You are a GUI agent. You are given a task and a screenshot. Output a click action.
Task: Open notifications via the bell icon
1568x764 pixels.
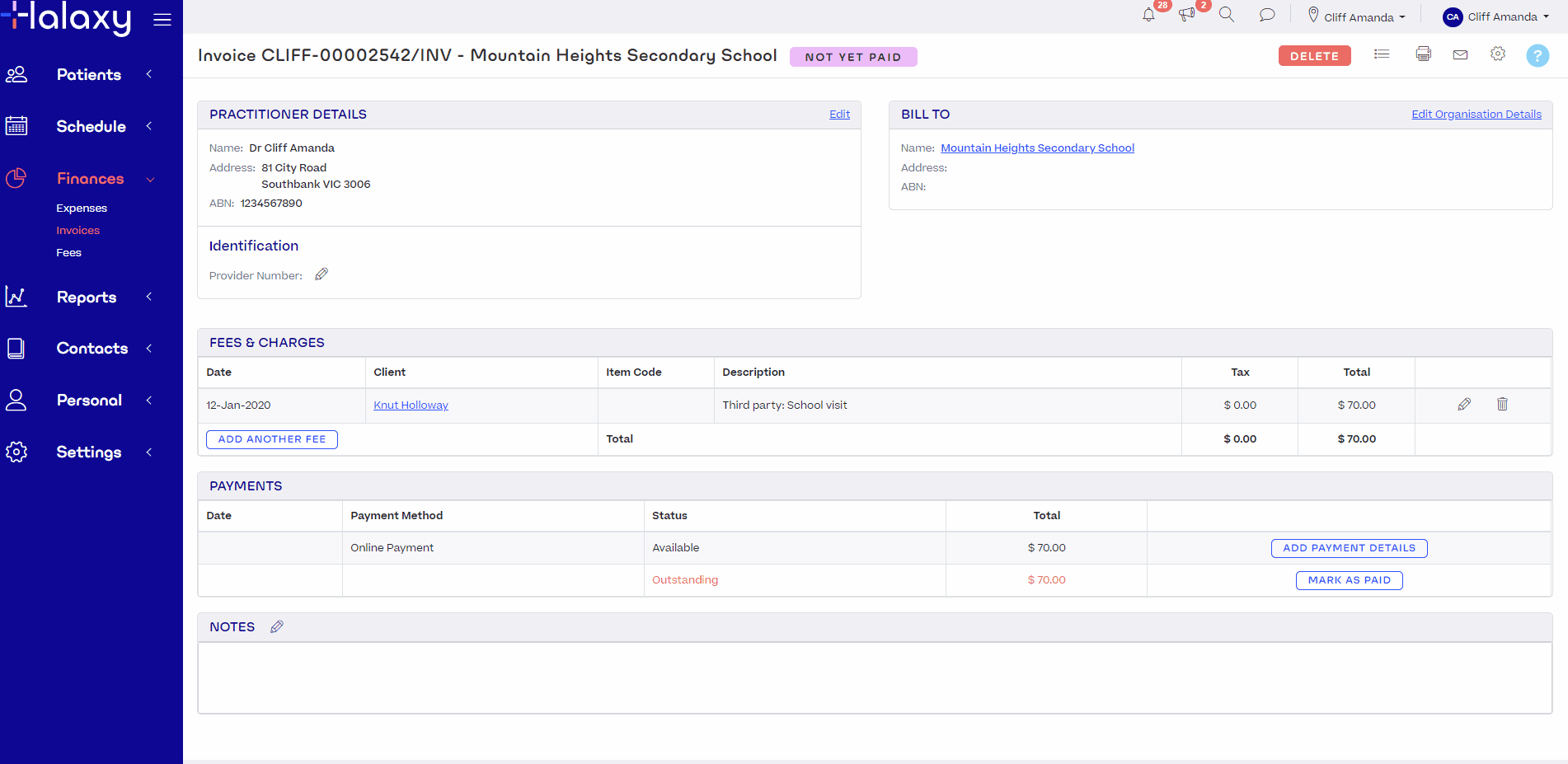[x=1148, y=14]
